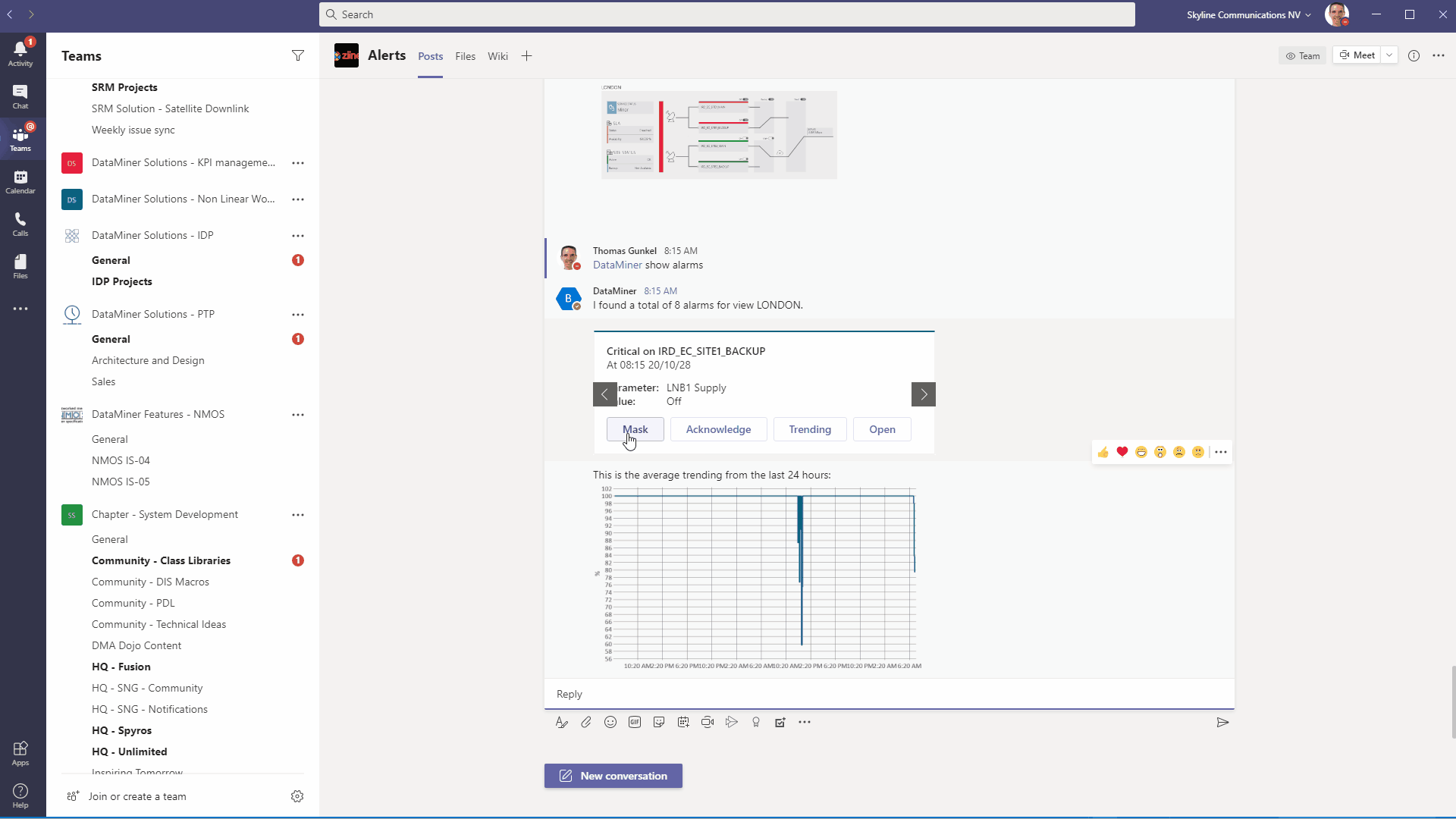The image size is (1456, 819).
Task: Open the Apps store icon
Action: coord(20,753)
